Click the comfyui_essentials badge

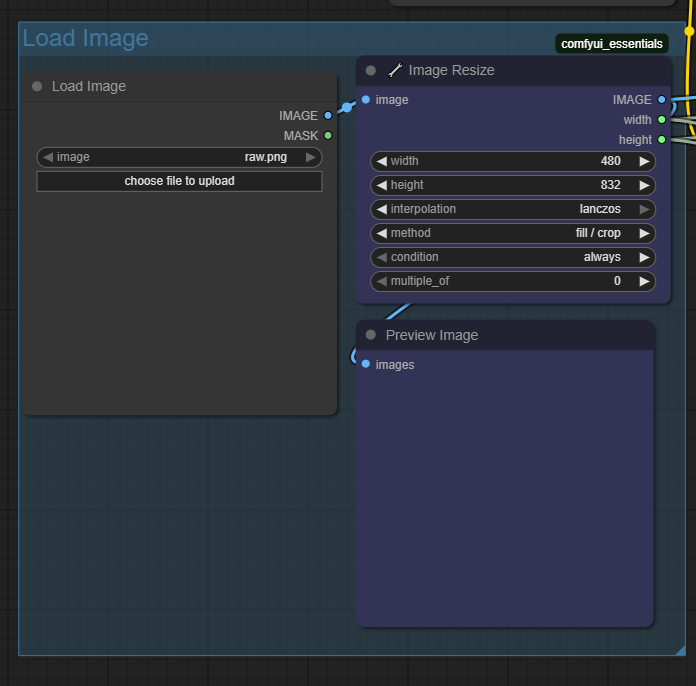[x=612, y=44]
